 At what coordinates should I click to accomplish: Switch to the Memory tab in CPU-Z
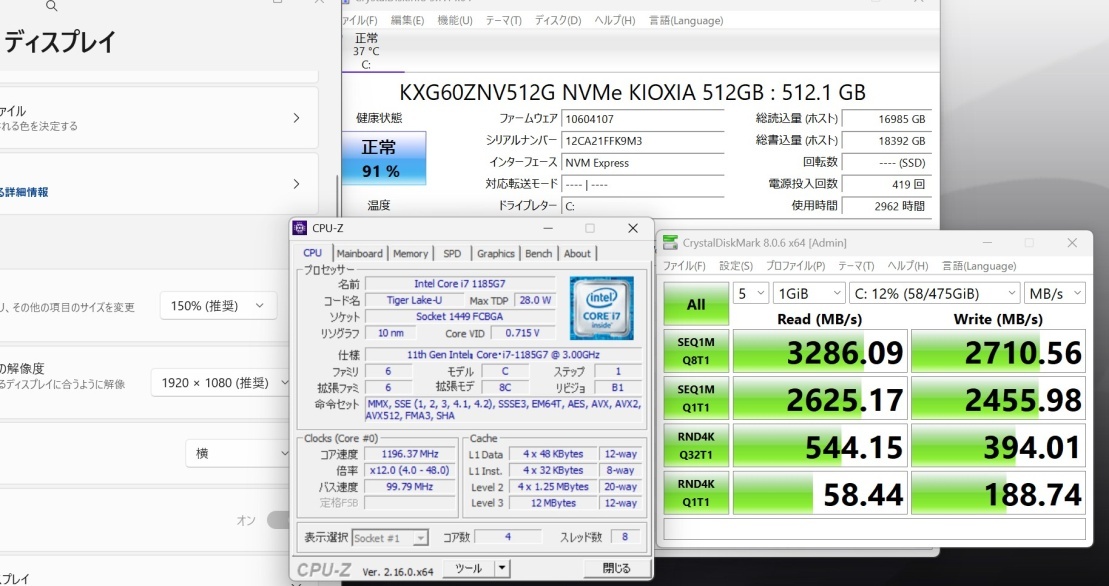coord(410,254)
